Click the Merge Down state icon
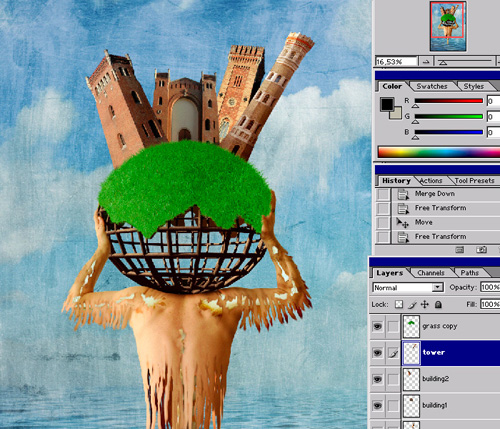 tap(403, 194)
